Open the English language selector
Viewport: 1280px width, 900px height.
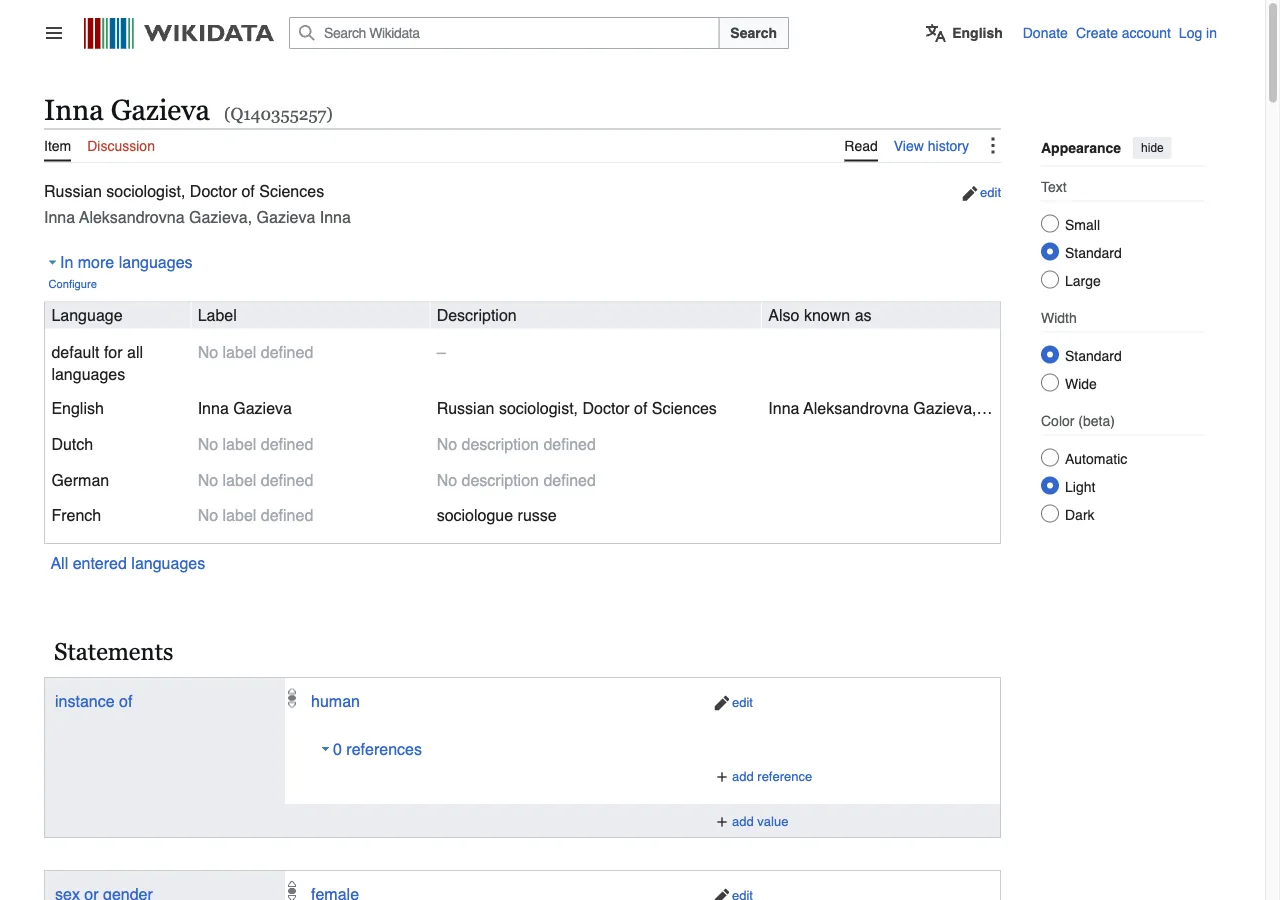[x=964, y=33]
